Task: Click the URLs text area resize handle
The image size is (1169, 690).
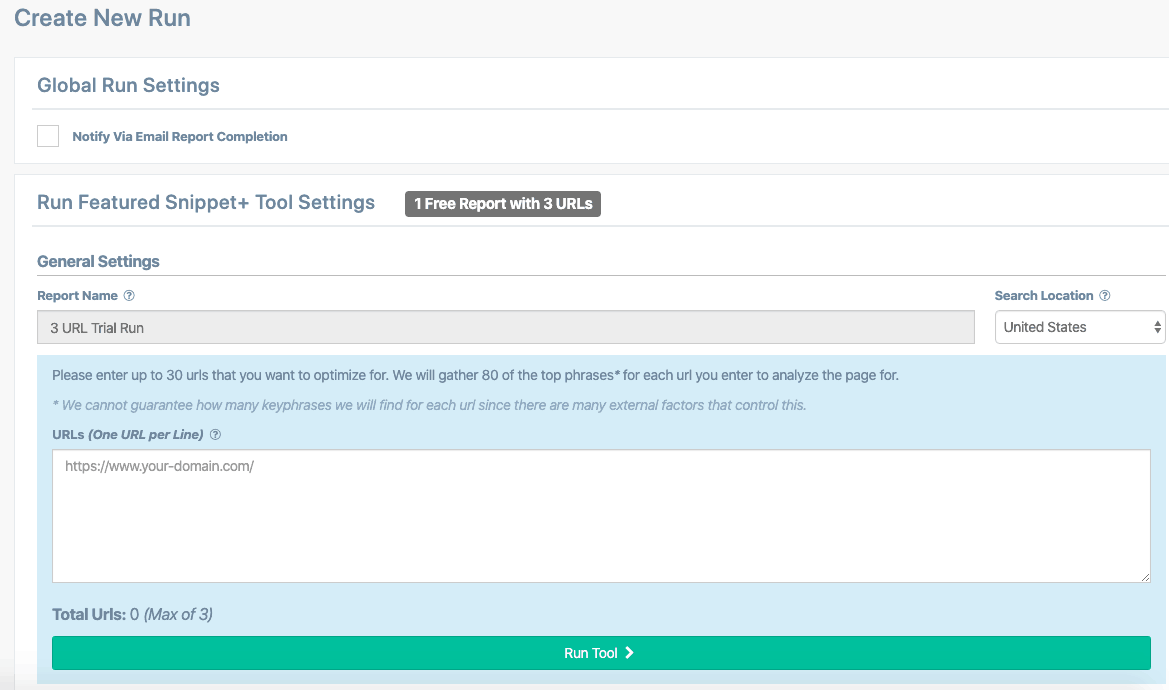Action: [1145, 577]
